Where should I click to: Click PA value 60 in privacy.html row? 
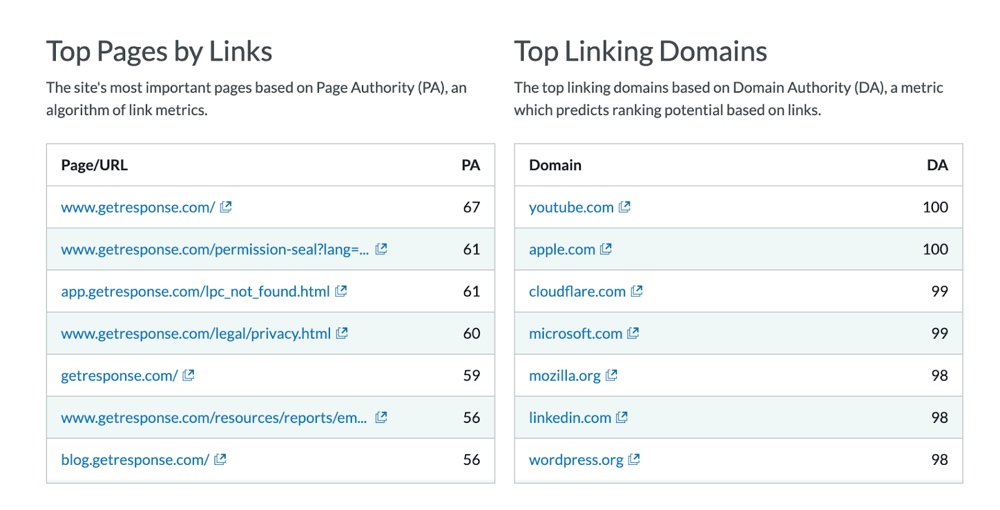pos(471,333)
